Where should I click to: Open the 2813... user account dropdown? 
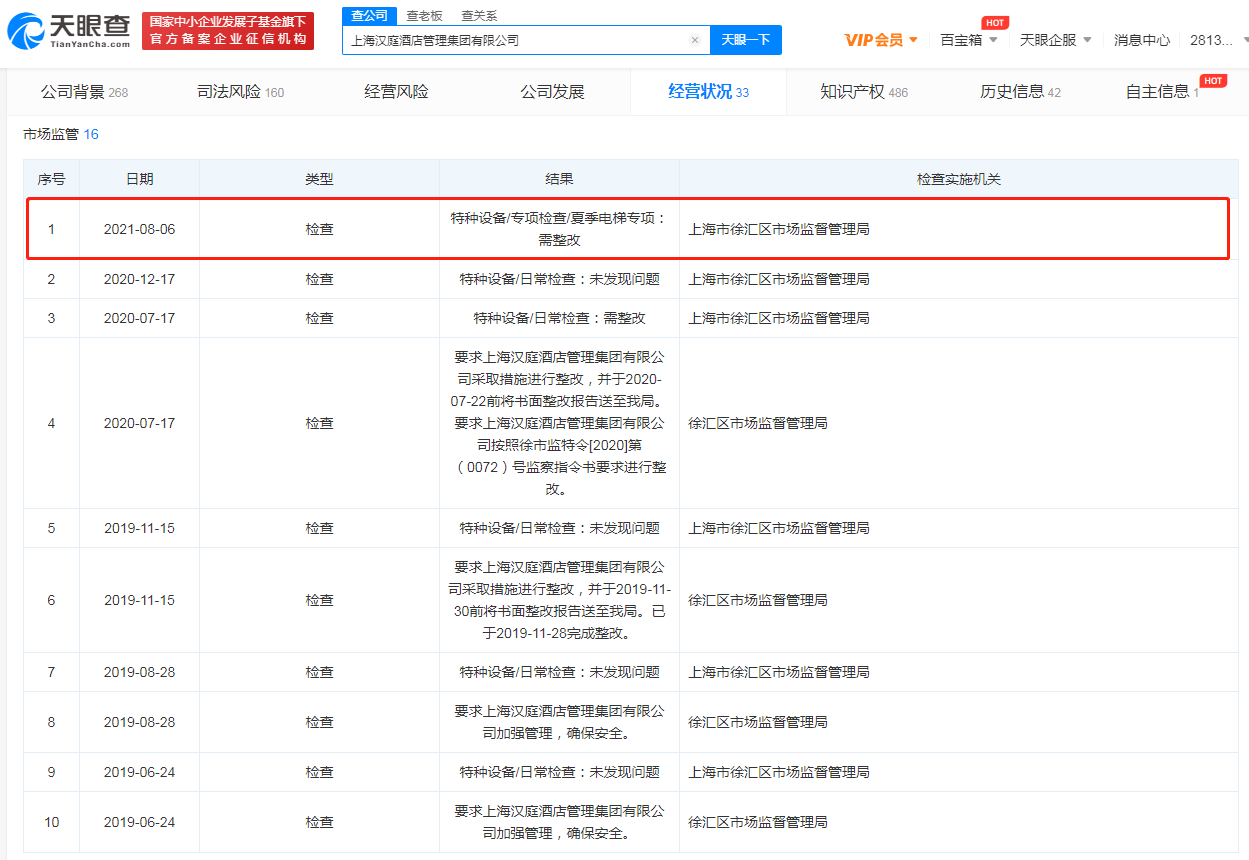1219,40
